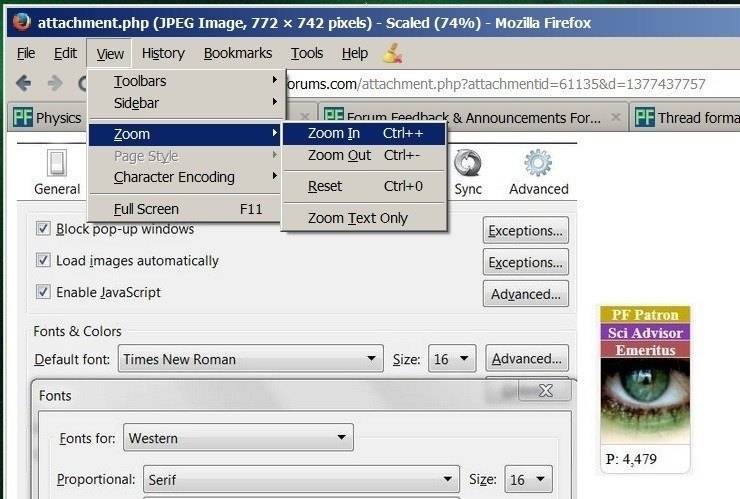The image size is (740, 499).
Task: Click Advanced button for JavaScript
Action: pos(526,294)
